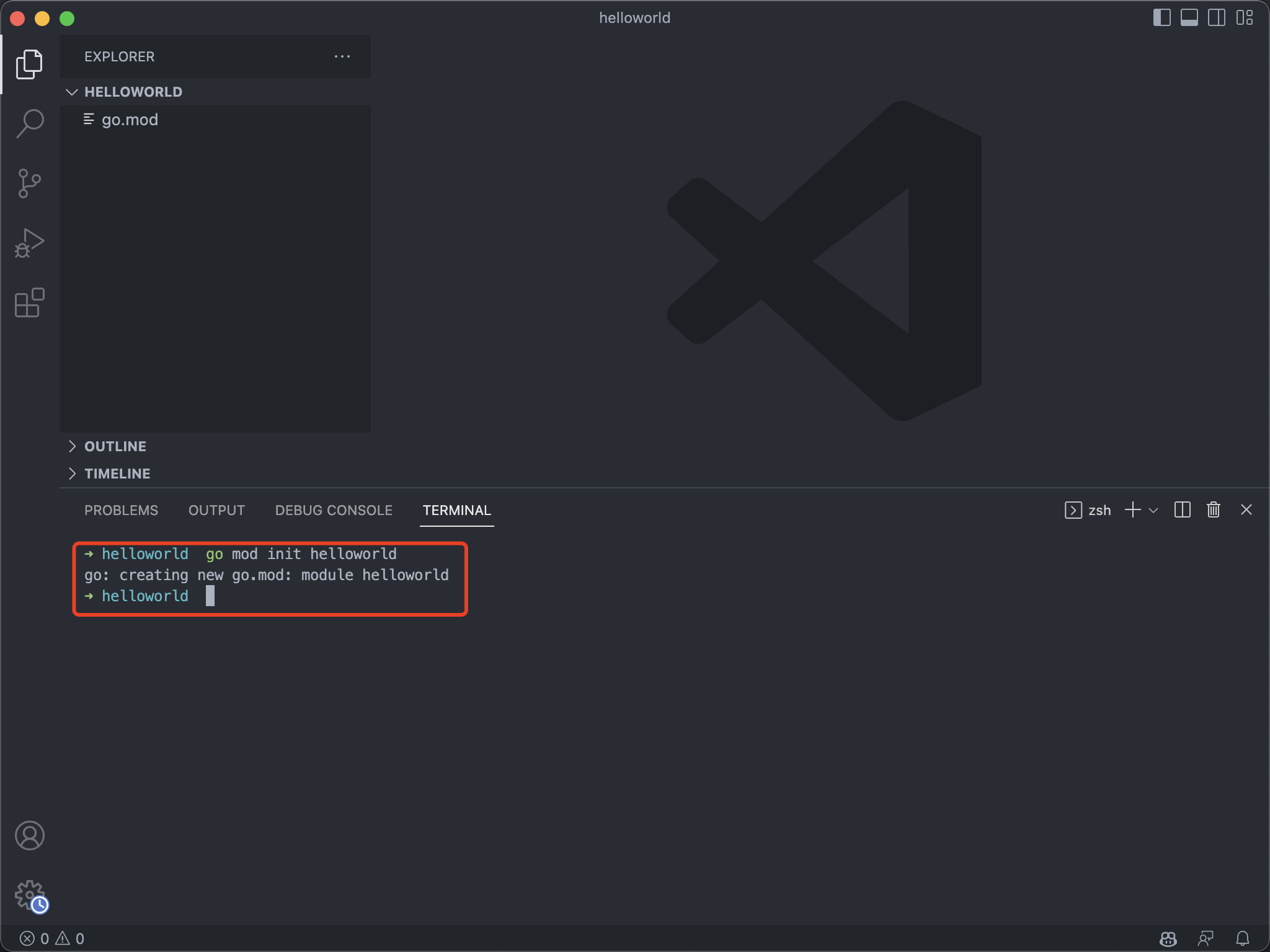Open the Accounts menu in activity bar

click(29, 835)
